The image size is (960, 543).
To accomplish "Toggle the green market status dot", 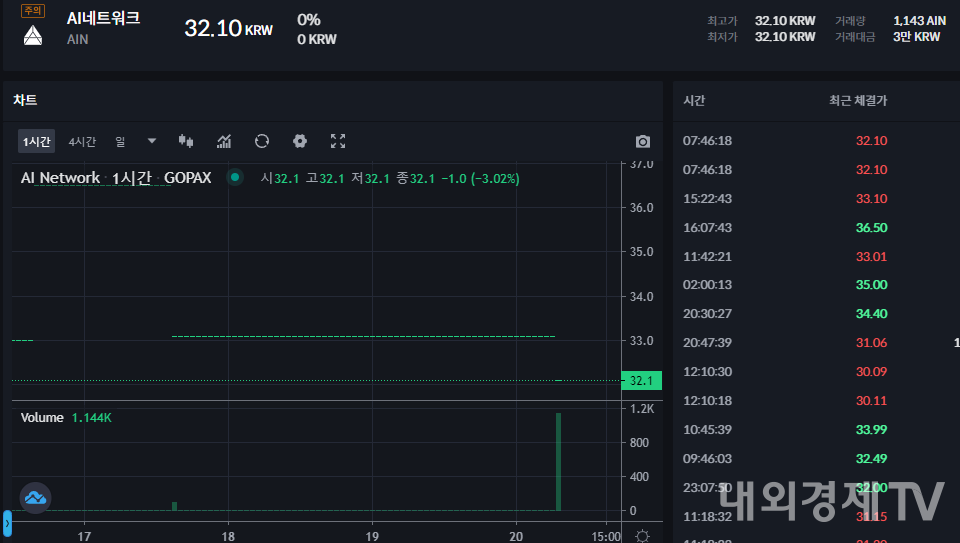I will click(235, 177).
